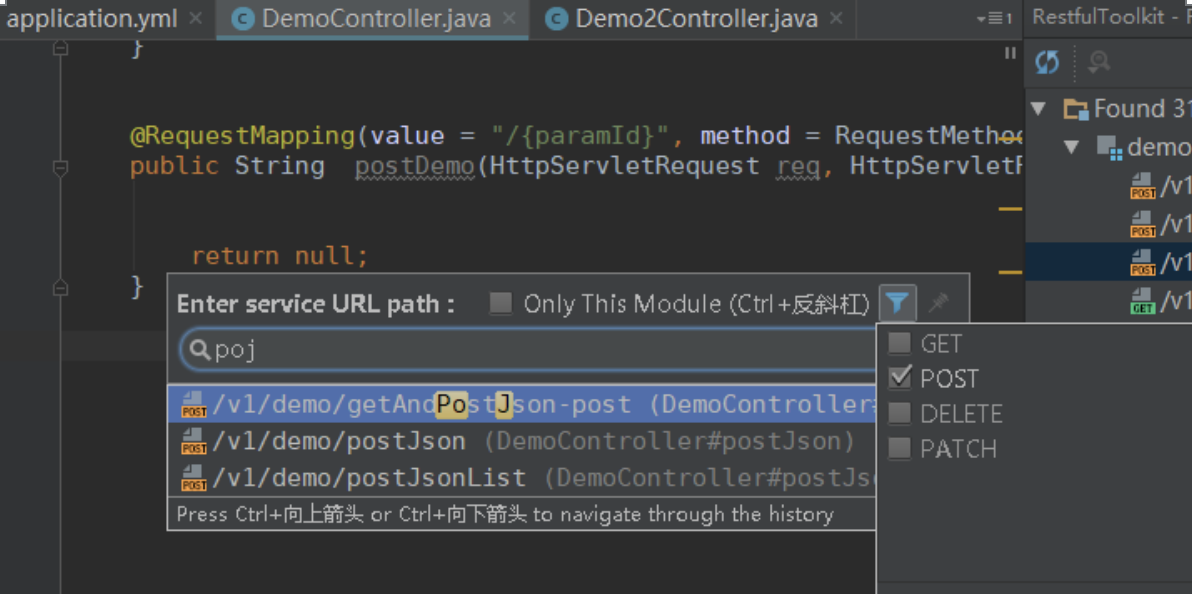This screenshot has height=594, width=1192.
Task: Collapse the method ending brace fold marker
Action: tap(61, 287)
